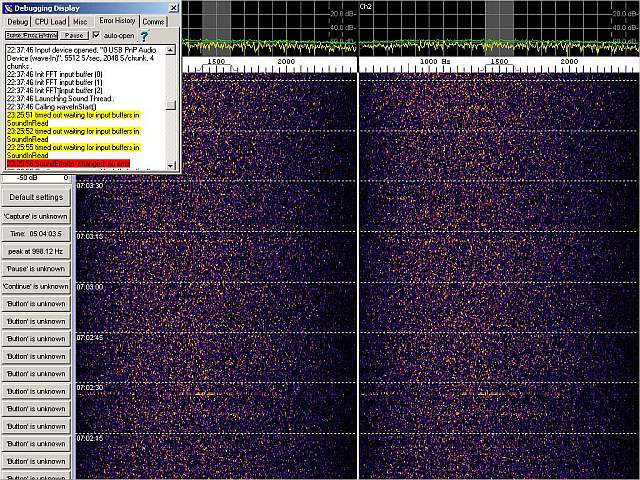Open the CPU Load tab
The height and width of the screenshot is (480, 640).
(x=49, y=21)
